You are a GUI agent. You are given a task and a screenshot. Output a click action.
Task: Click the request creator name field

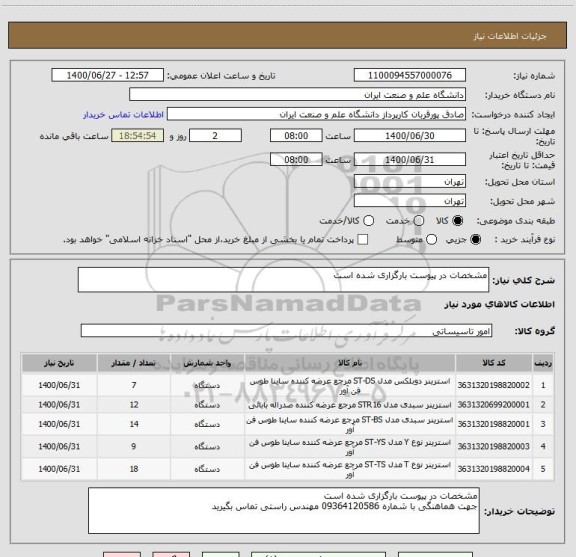pos(316,114)
